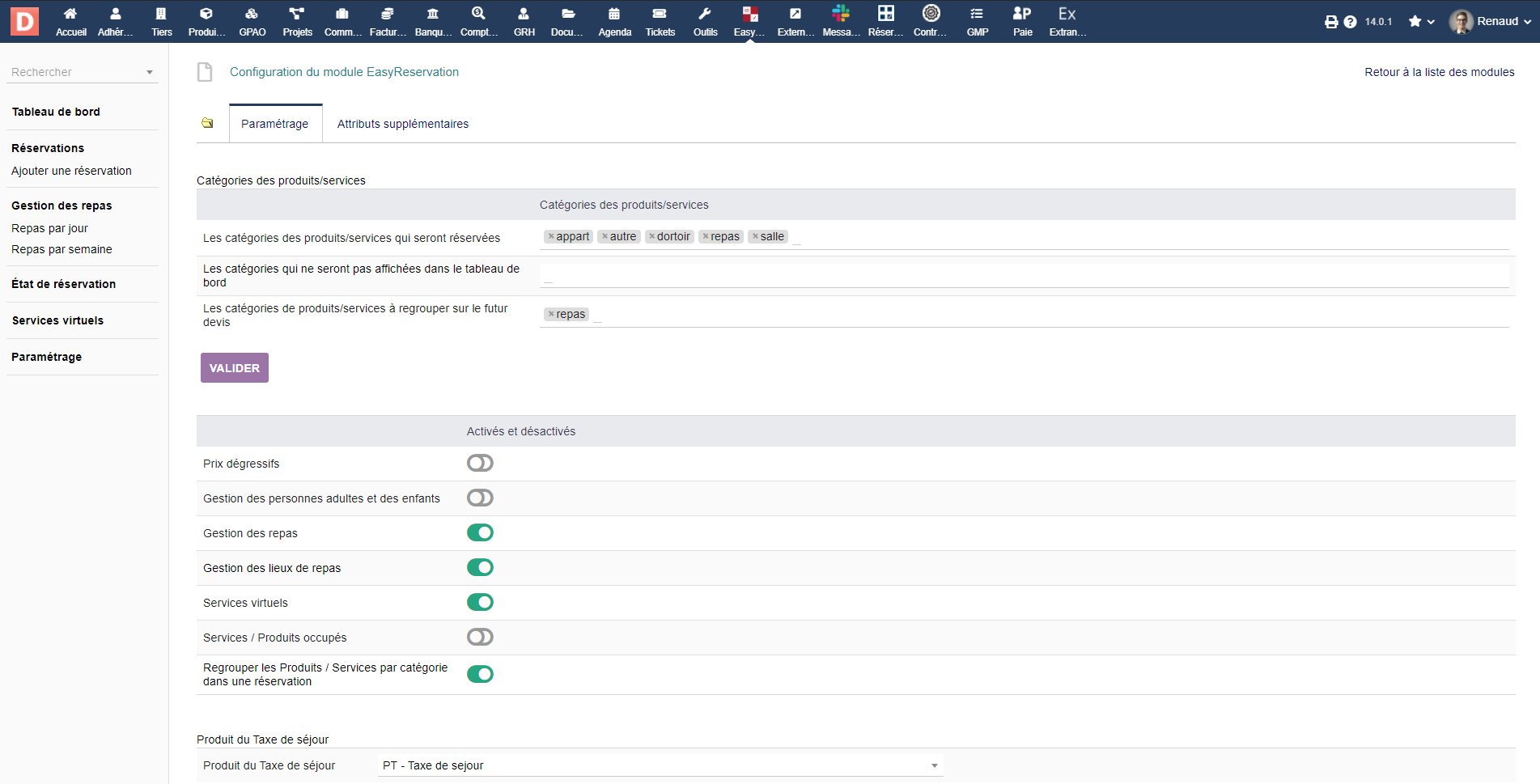Click the Rechercher search field
Screen dimensions: 1540x784
tap(77, 72)
